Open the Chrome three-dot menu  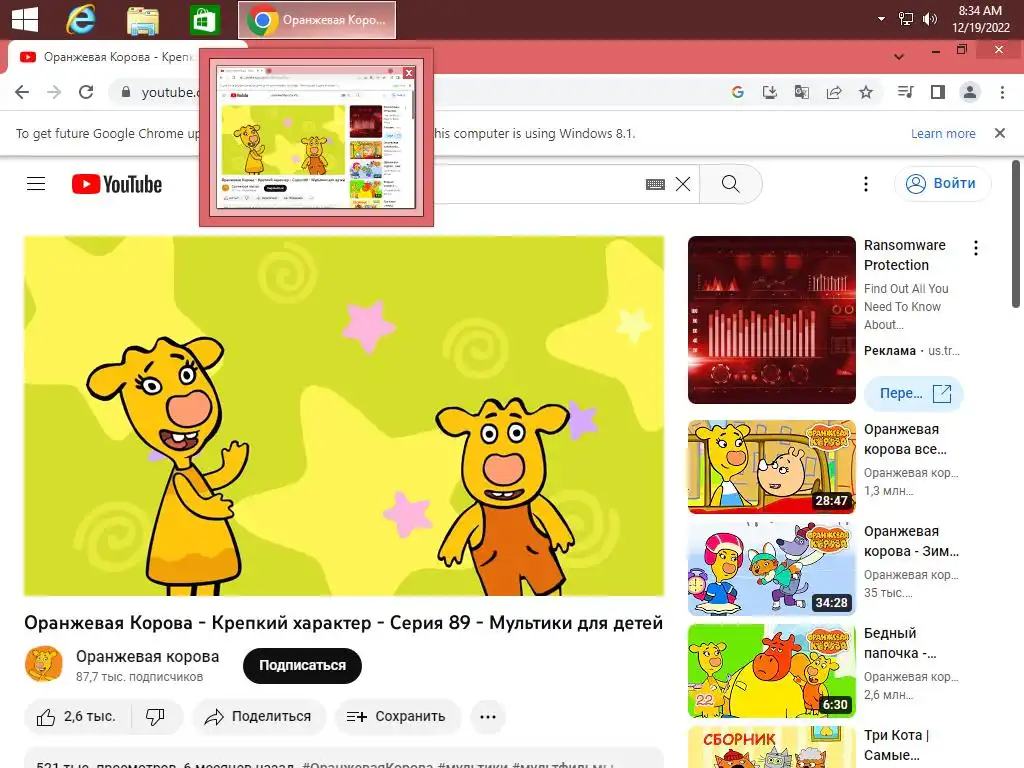point(1002,92)
